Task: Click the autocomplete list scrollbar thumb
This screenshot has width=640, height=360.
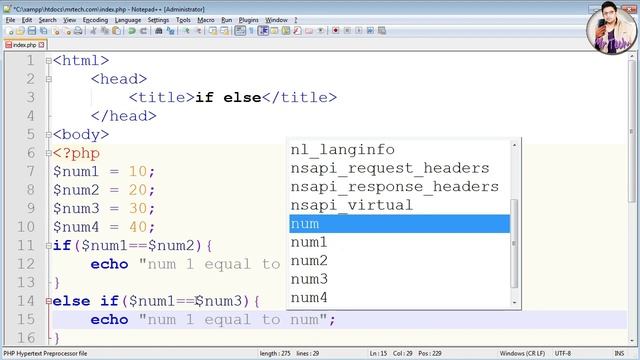Action: (x=514, y=243)
